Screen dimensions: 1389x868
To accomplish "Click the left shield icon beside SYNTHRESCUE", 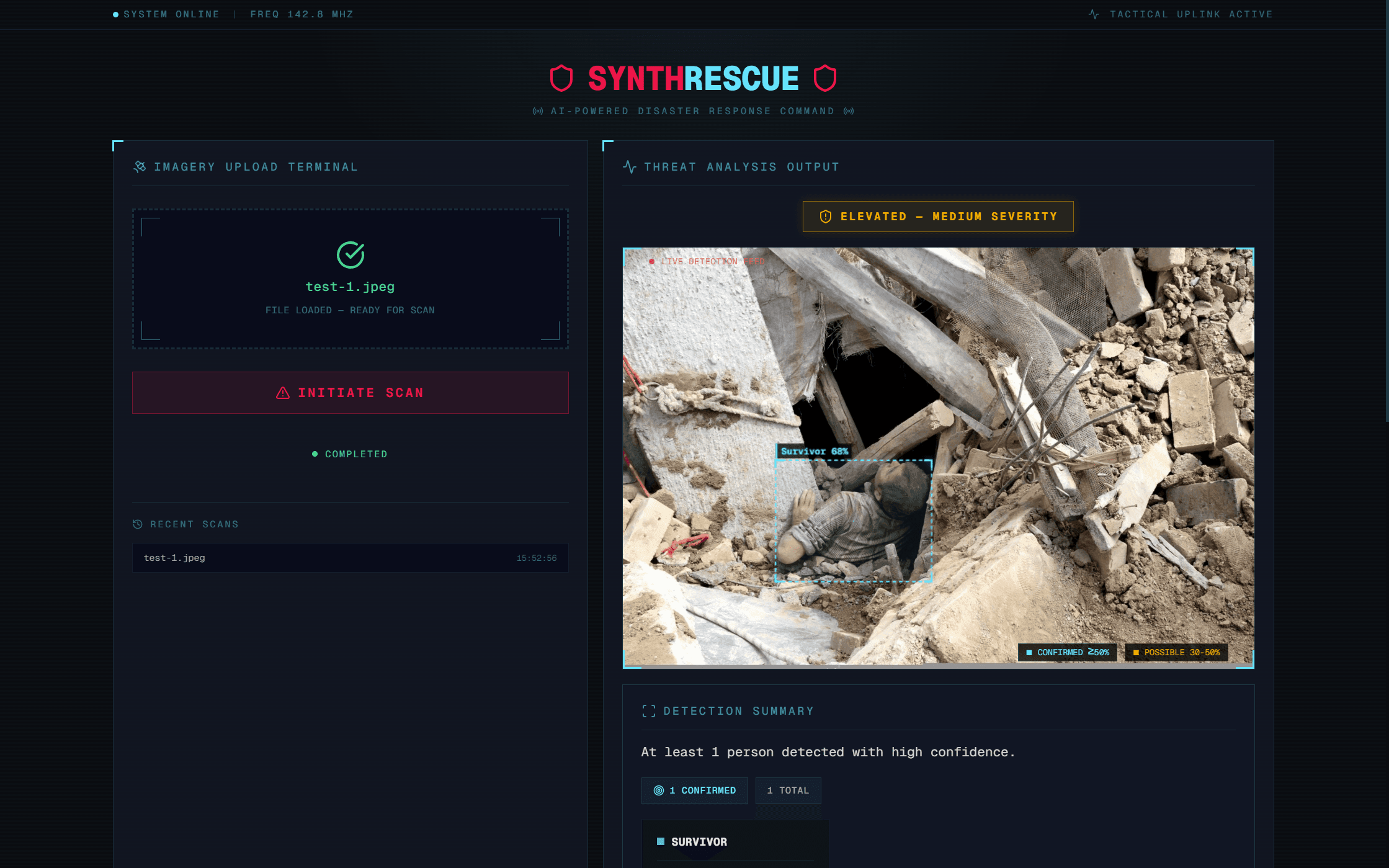I will (561, 78).
